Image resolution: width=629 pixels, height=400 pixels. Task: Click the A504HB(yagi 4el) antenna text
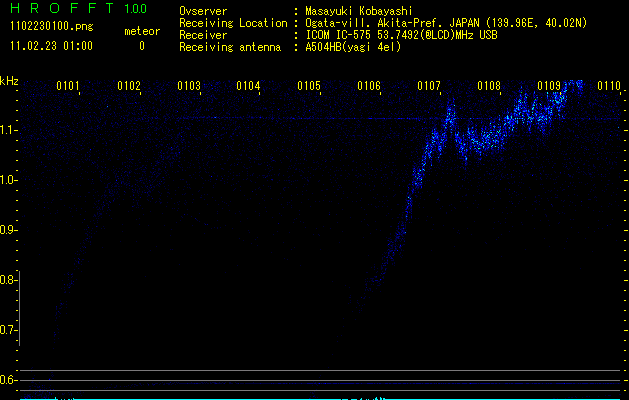pyautogui.click(x=353, y=47)
